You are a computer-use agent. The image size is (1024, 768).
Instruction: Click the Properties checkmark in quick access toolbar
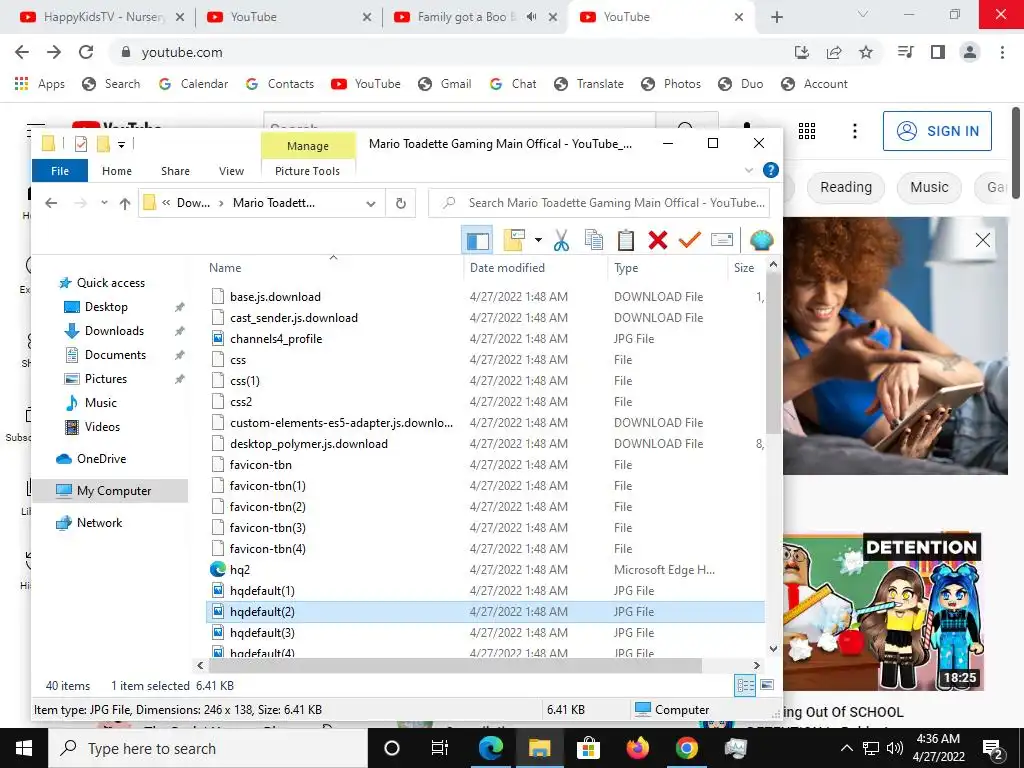coord(81,144)
